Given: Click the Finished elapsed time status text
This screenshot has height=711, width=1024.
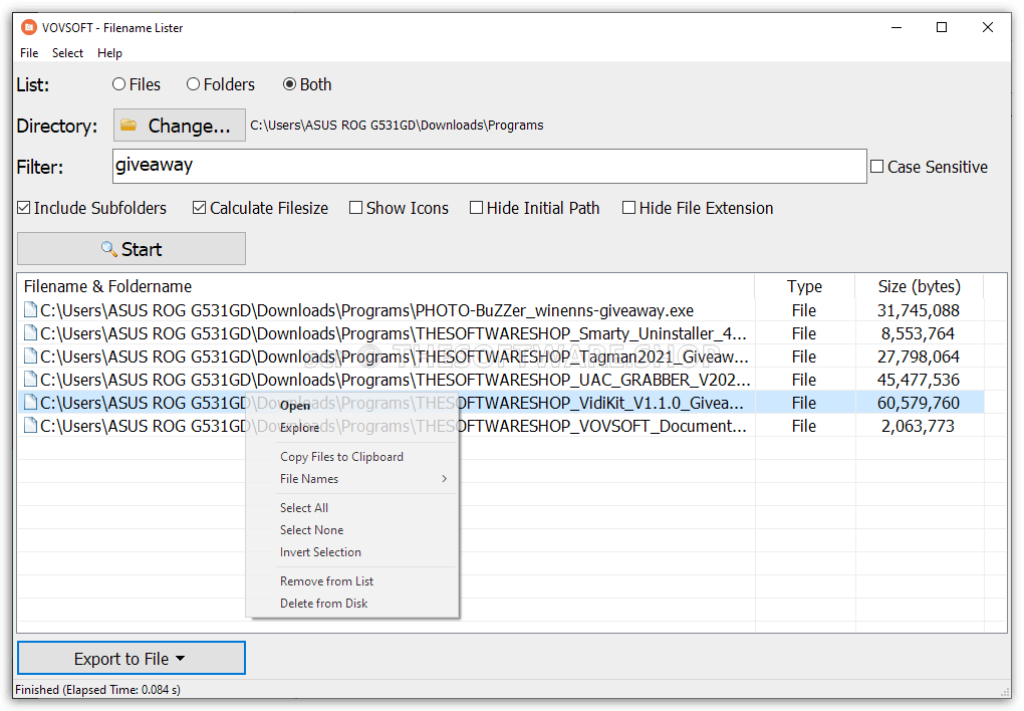Looking at the screenshot, I should [x=98, y=689].
